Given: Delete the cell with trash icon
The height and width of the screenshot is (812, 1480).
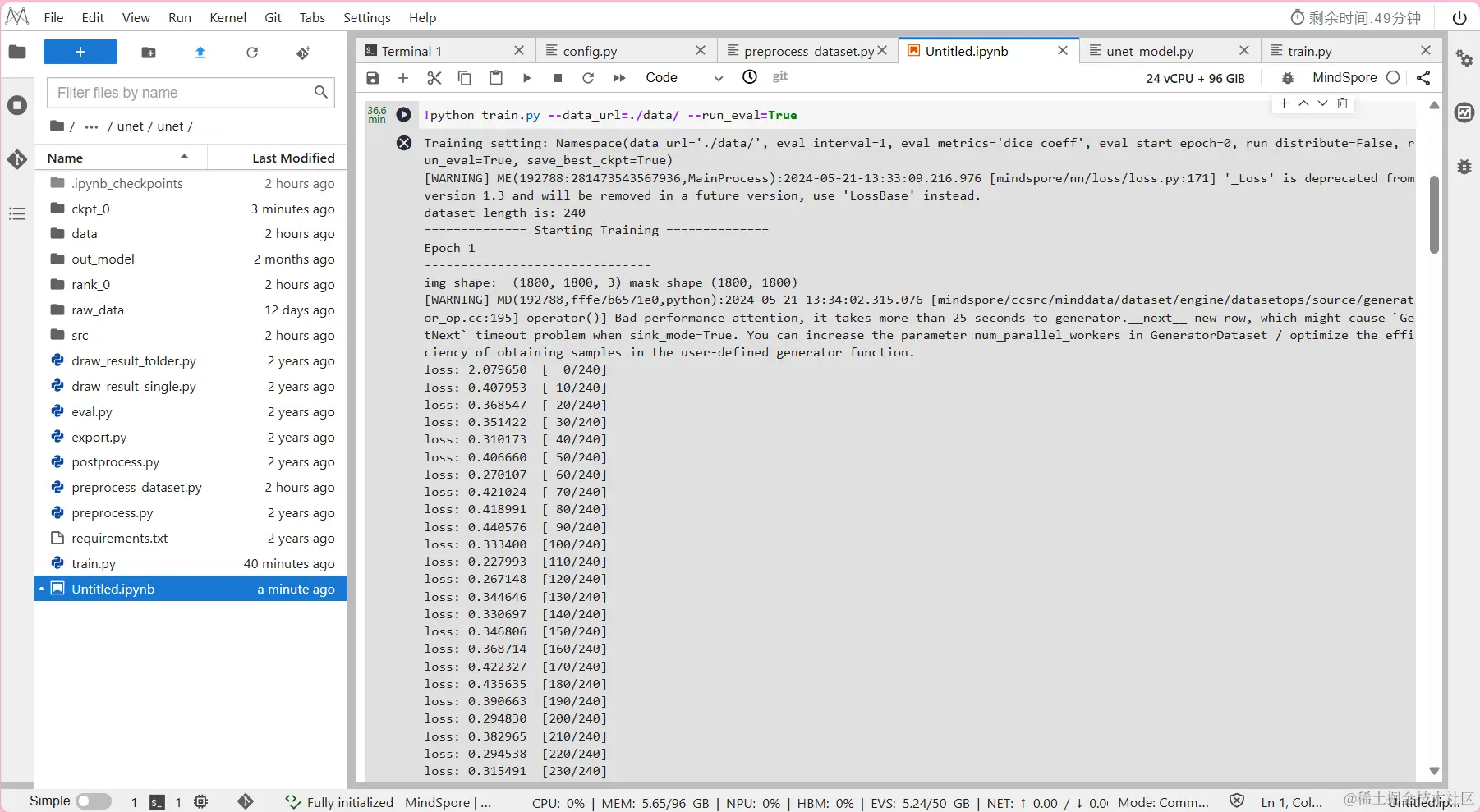Looking at the screenshot, I should [1342, 103].
